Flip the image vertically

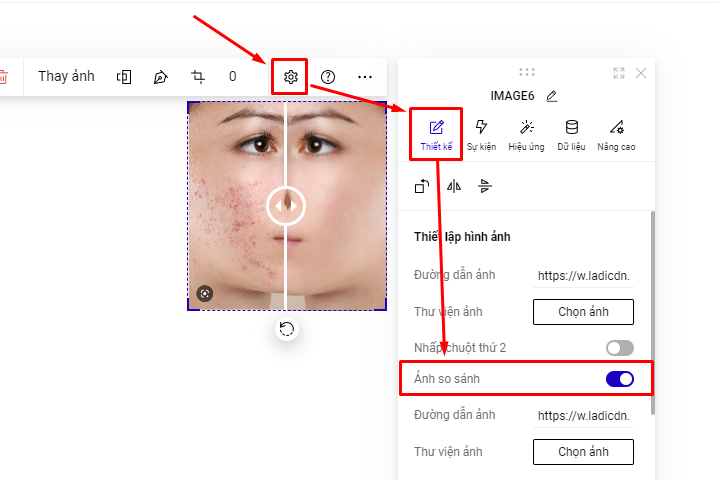[485, 186]
